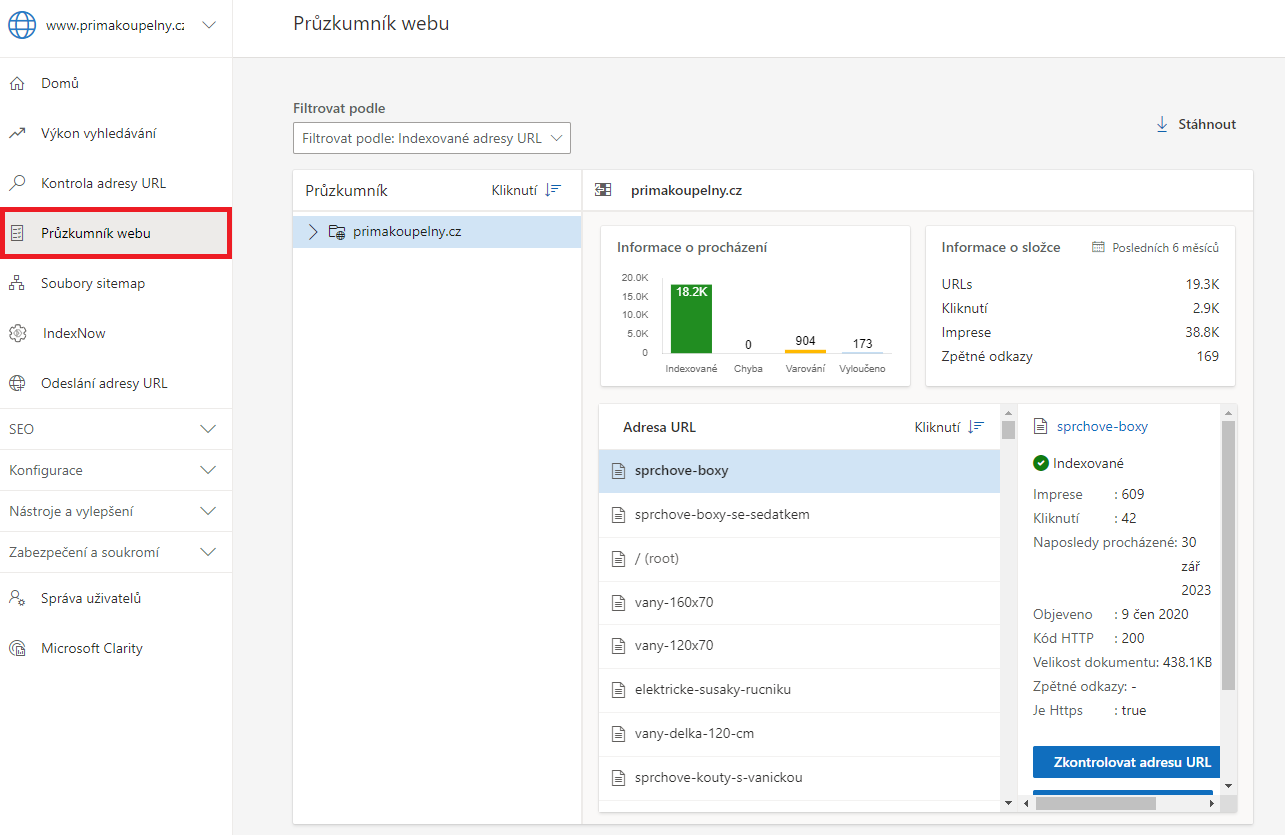
Task: Click the green Indexované check icon
Action: click(1041, 463)
